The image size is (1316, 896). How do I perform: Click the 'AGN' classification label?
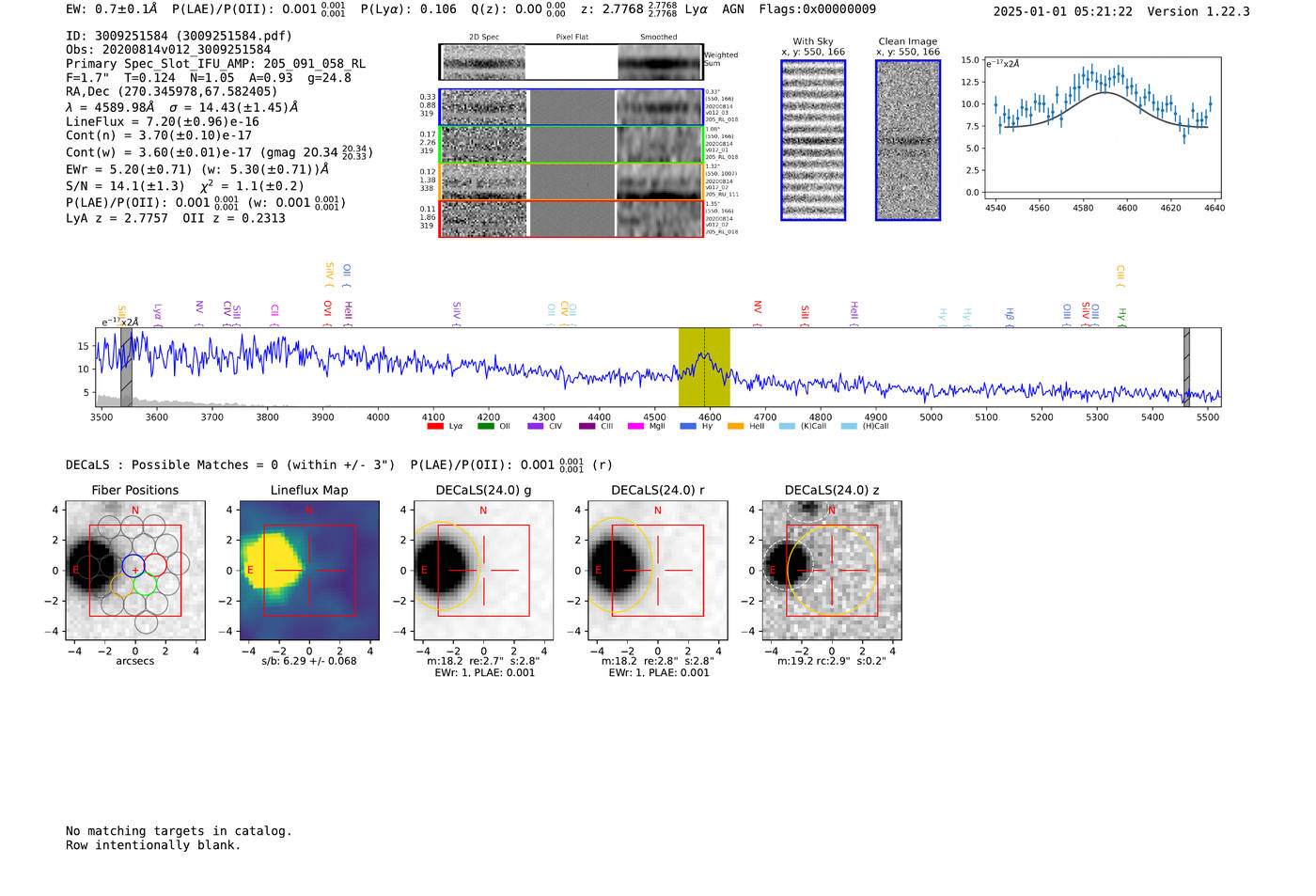pyautogui.click(x=732, y=9)
